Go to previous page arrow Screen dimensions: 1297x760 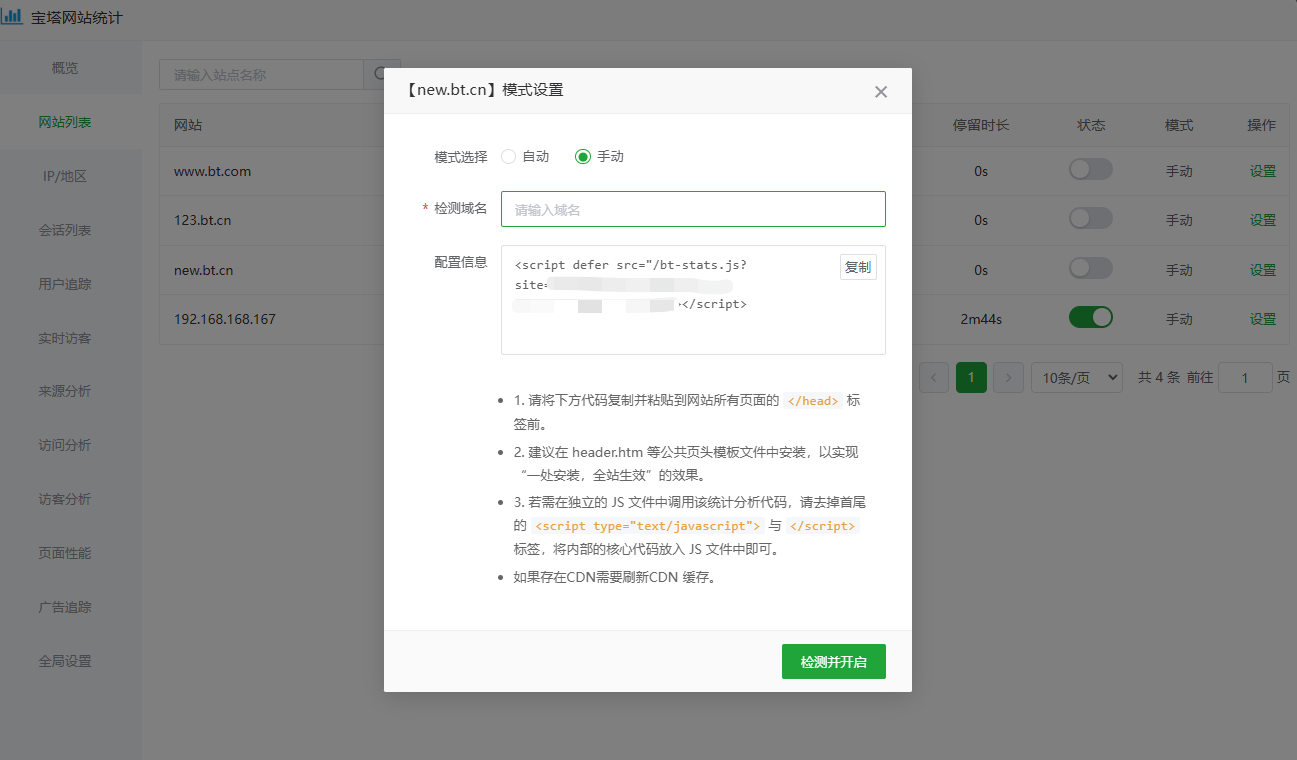[934, 377]
